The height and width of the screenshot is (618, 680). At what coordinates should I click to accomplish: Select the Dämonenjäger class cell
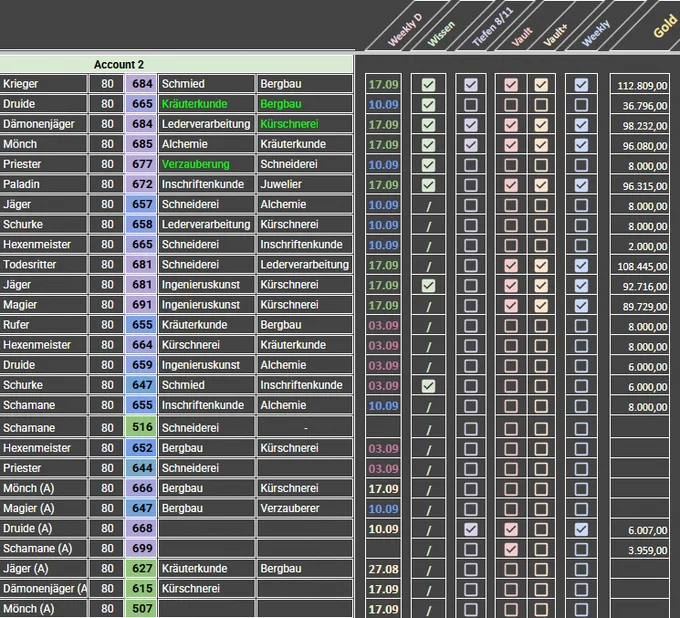point(43,124)
